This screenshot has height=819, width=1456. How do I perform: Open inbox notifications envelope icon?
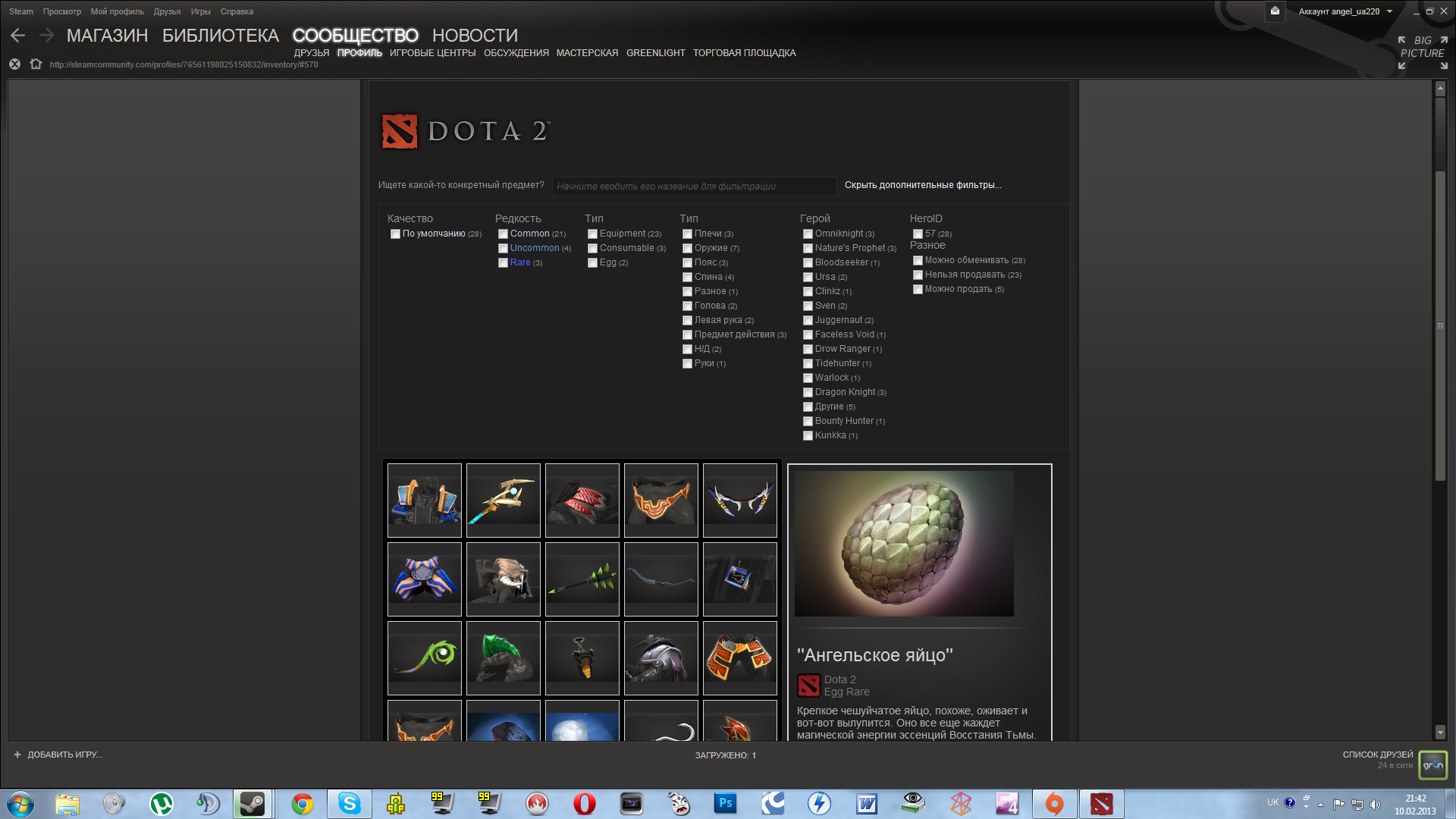pos(1275,11)
